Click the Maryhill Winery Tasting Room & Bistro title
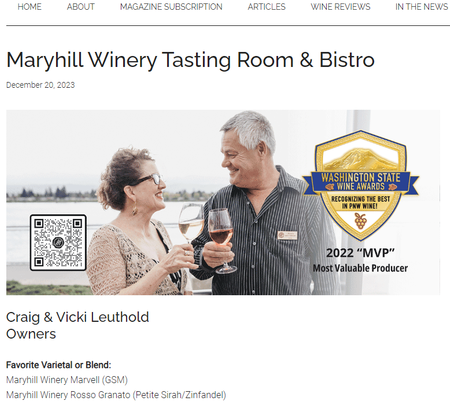This screenshot has width=450, height=419. coord(190,60)
